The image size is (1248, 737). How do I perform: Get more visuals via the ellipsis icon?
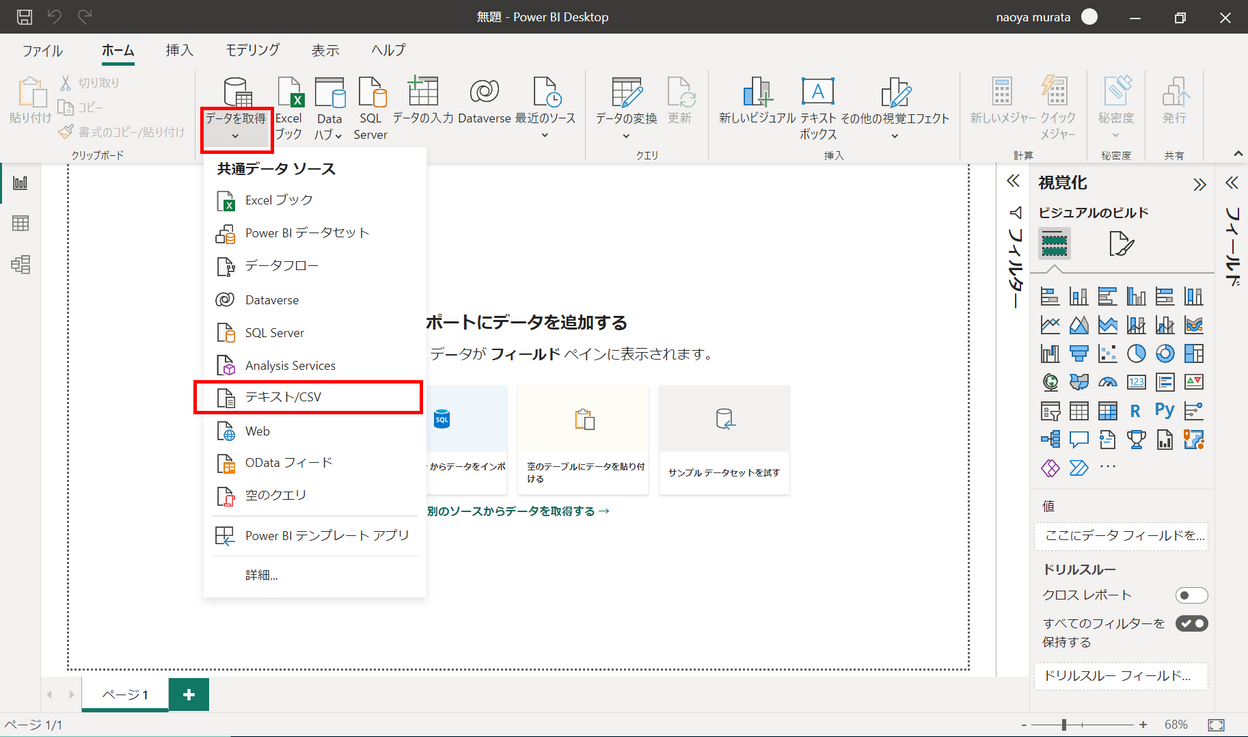[x=1107, y=467]
